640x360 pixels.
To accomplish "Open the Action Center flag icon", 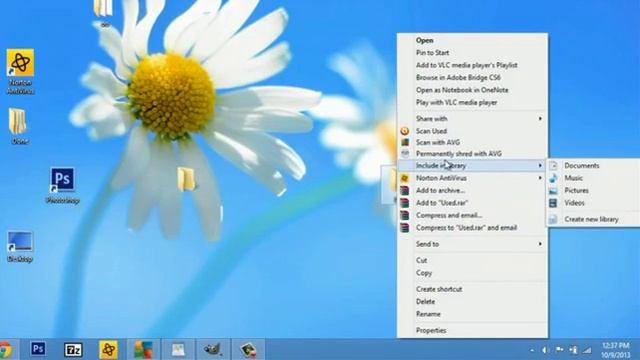I will coord(560,350).
